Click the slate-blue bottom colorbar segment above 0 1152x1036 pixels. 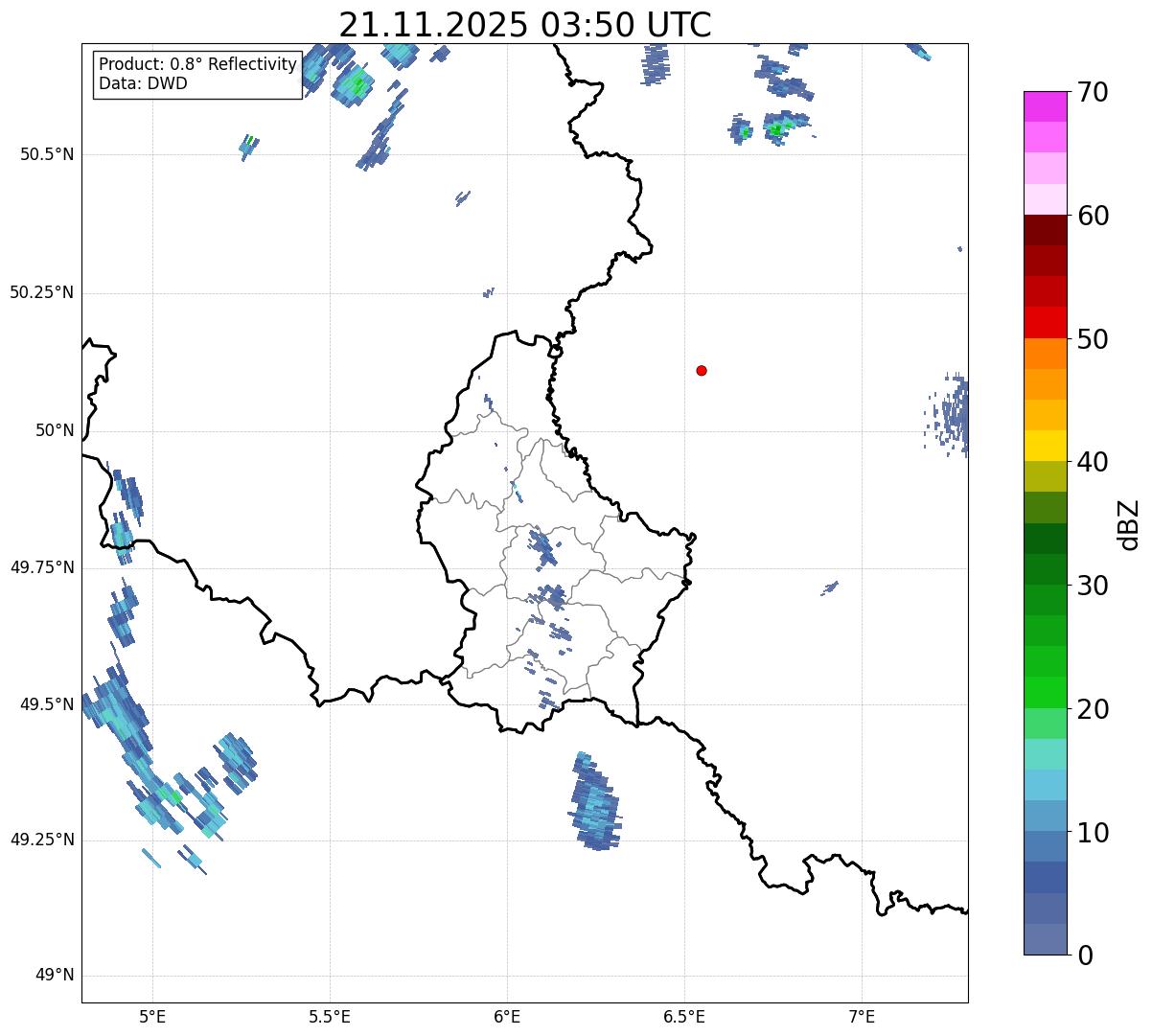(x=1045, y=939)
